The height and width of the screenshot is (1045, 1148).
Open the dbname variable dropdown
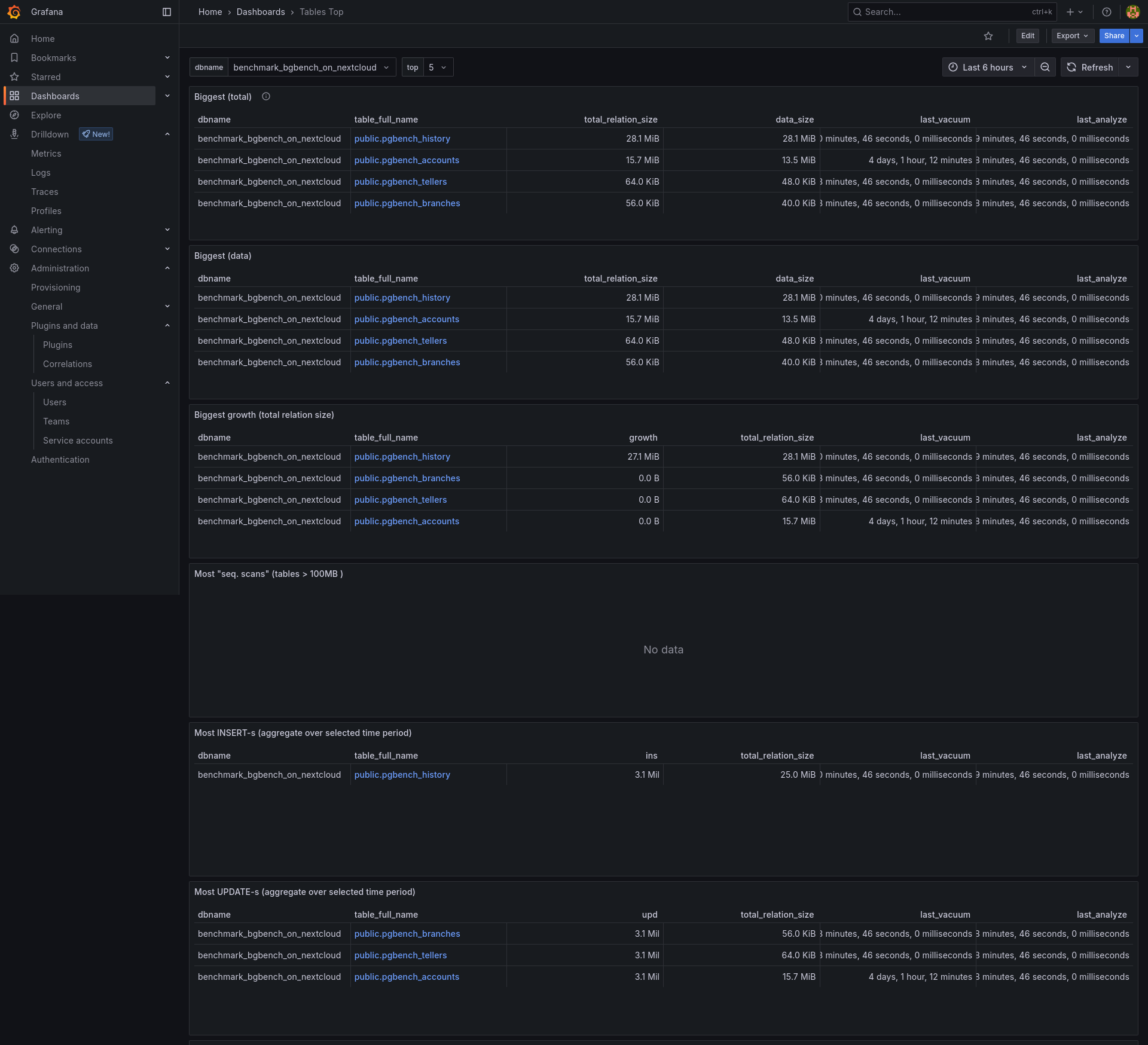(x=311, y=68)
